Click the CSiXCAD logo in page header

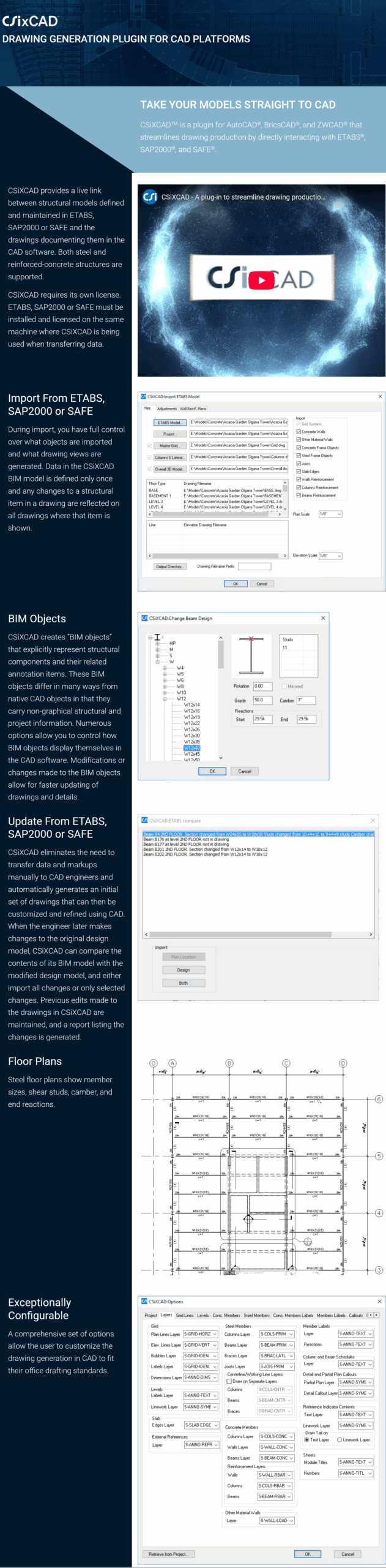30,21
